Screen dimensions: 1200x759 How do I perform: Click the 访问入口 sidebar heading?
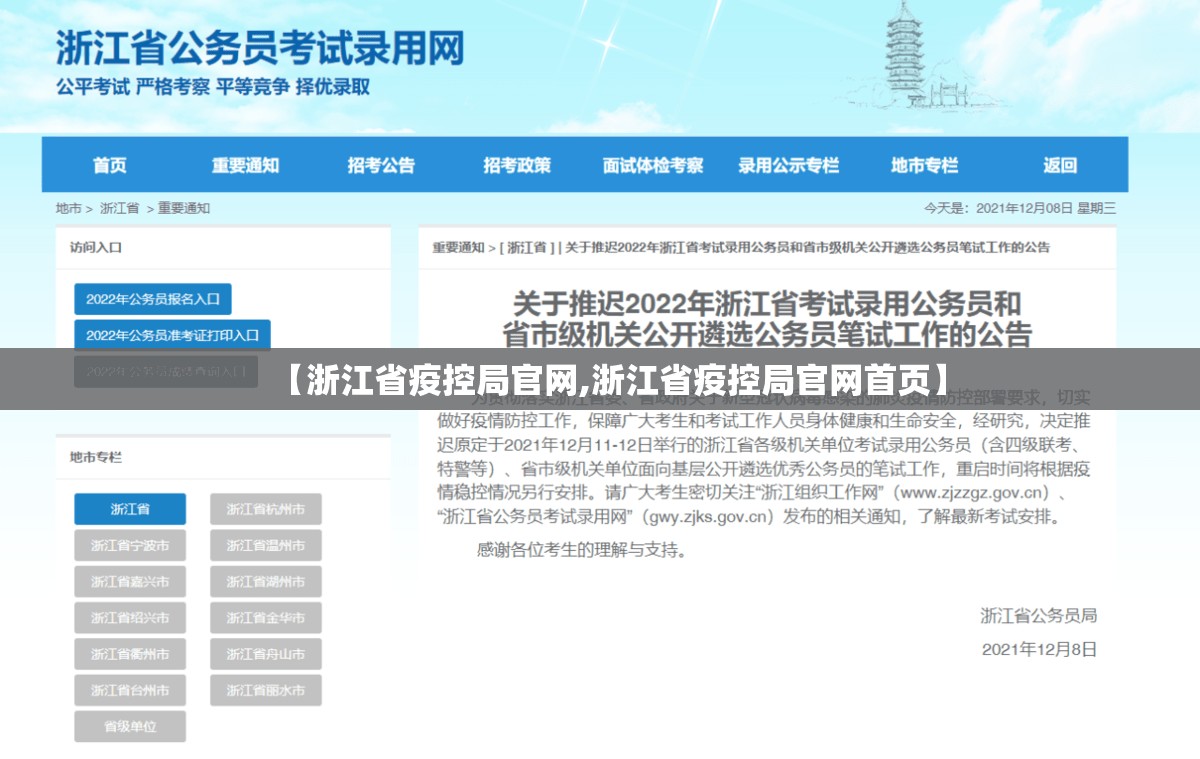click(96, 246)
